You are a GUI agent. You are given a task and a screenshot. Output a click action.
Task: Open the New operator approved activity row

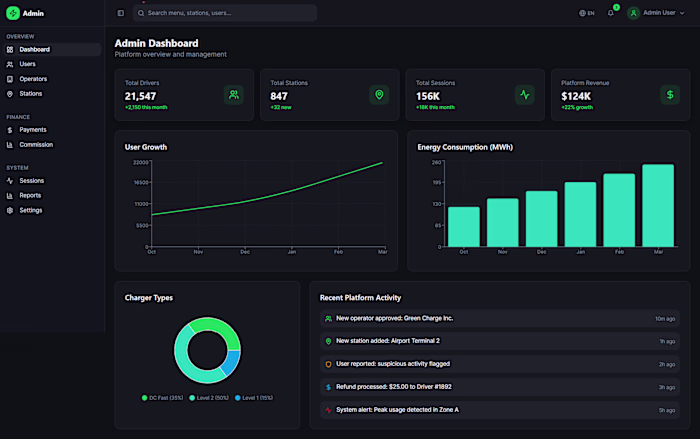(x=500, y=318)
